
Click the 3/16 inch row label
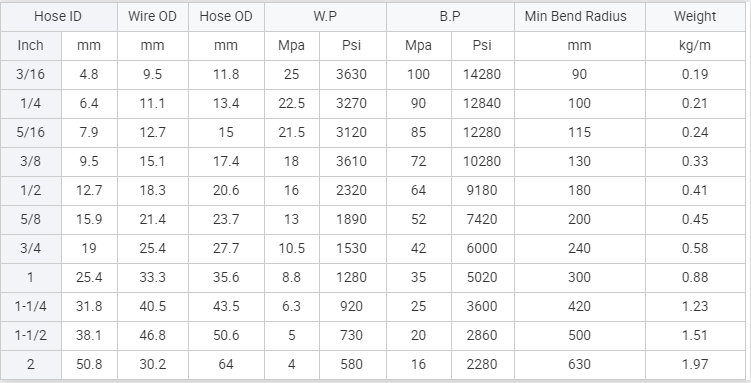(31, 75)
